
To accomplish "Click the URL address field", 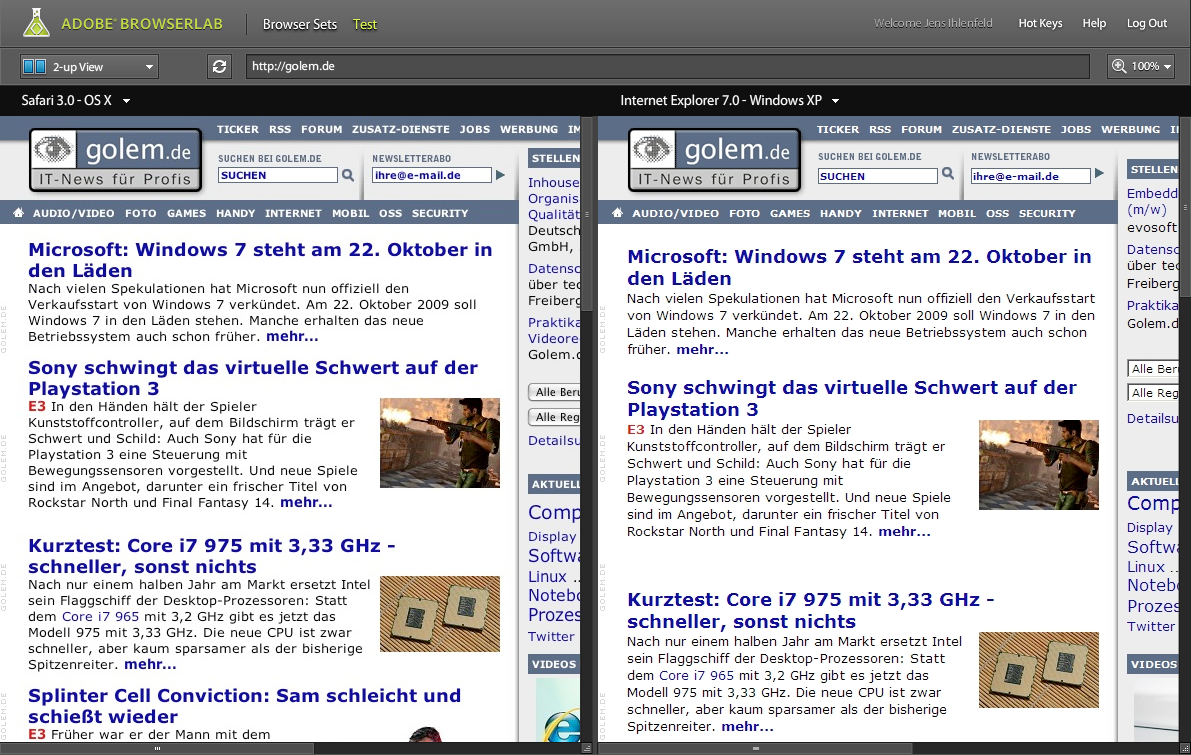I will pyautogui.click(x=667, y=66).
